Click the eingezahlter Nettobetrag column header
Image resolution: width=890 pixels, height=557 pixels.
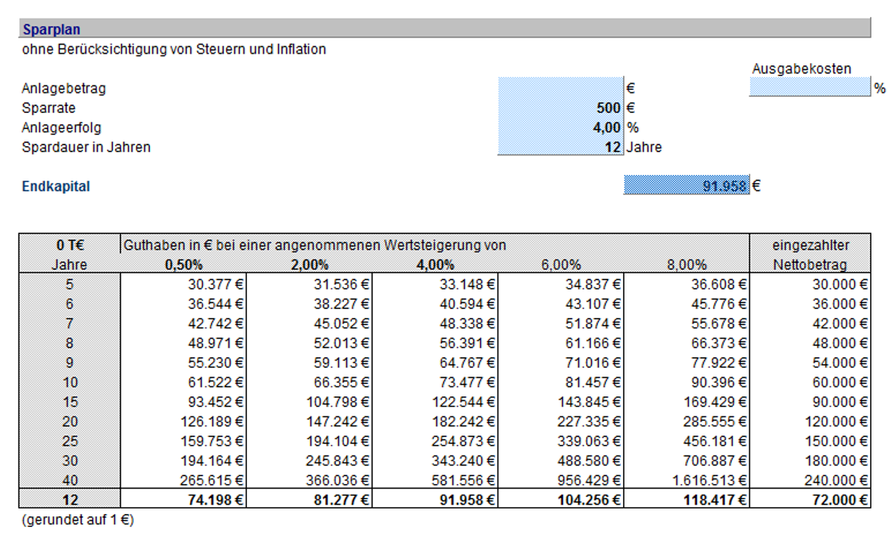[809, 255]
